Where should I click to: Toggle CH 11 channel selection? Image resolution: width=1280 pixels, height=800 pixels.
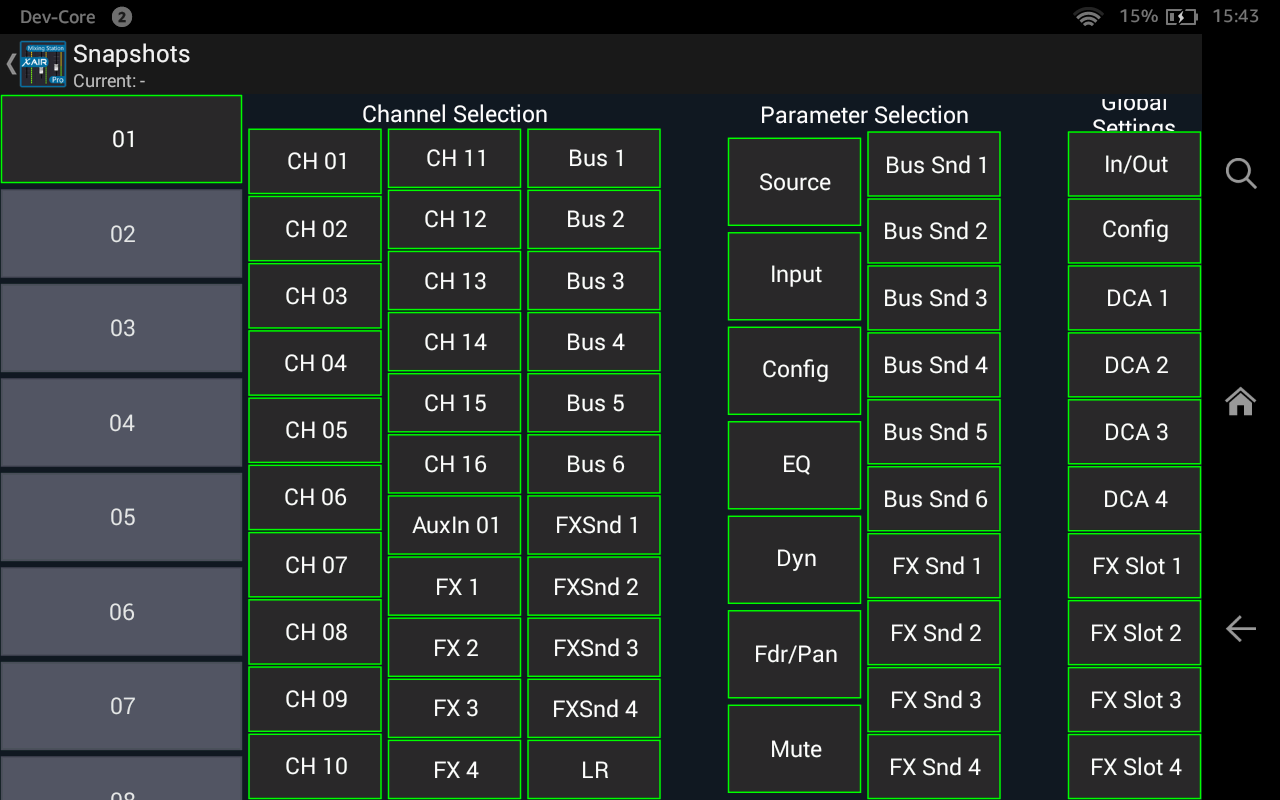[x=455, y=158]
